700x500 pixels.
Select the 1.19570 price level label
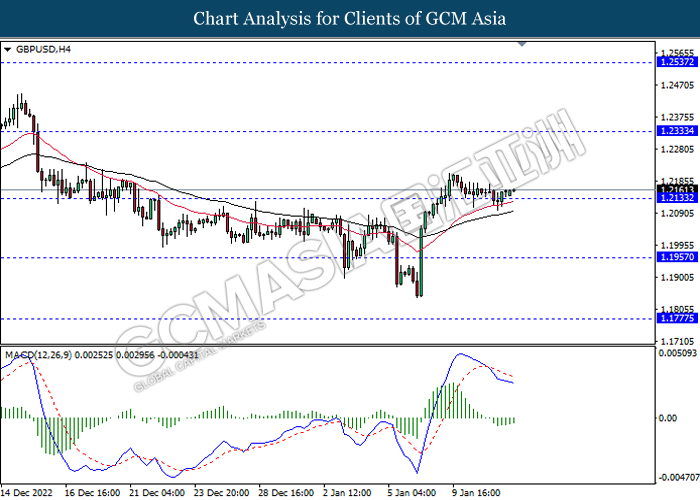click(677, 257)
